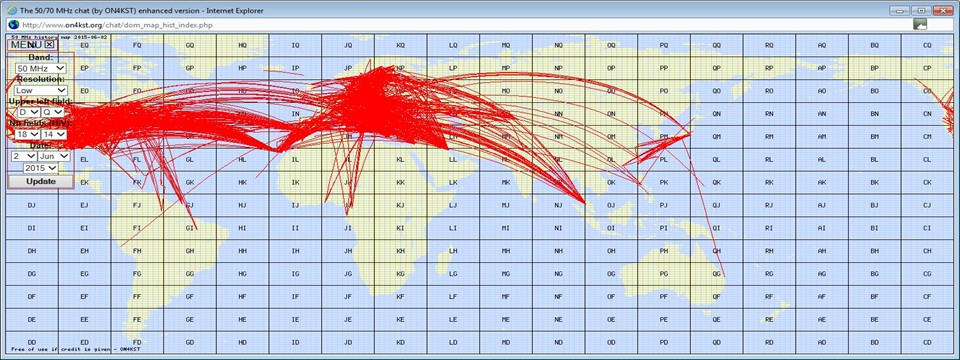Open the month dropdown showing Jun
Screen dimensions: 960x360
[x=54, y=156]
